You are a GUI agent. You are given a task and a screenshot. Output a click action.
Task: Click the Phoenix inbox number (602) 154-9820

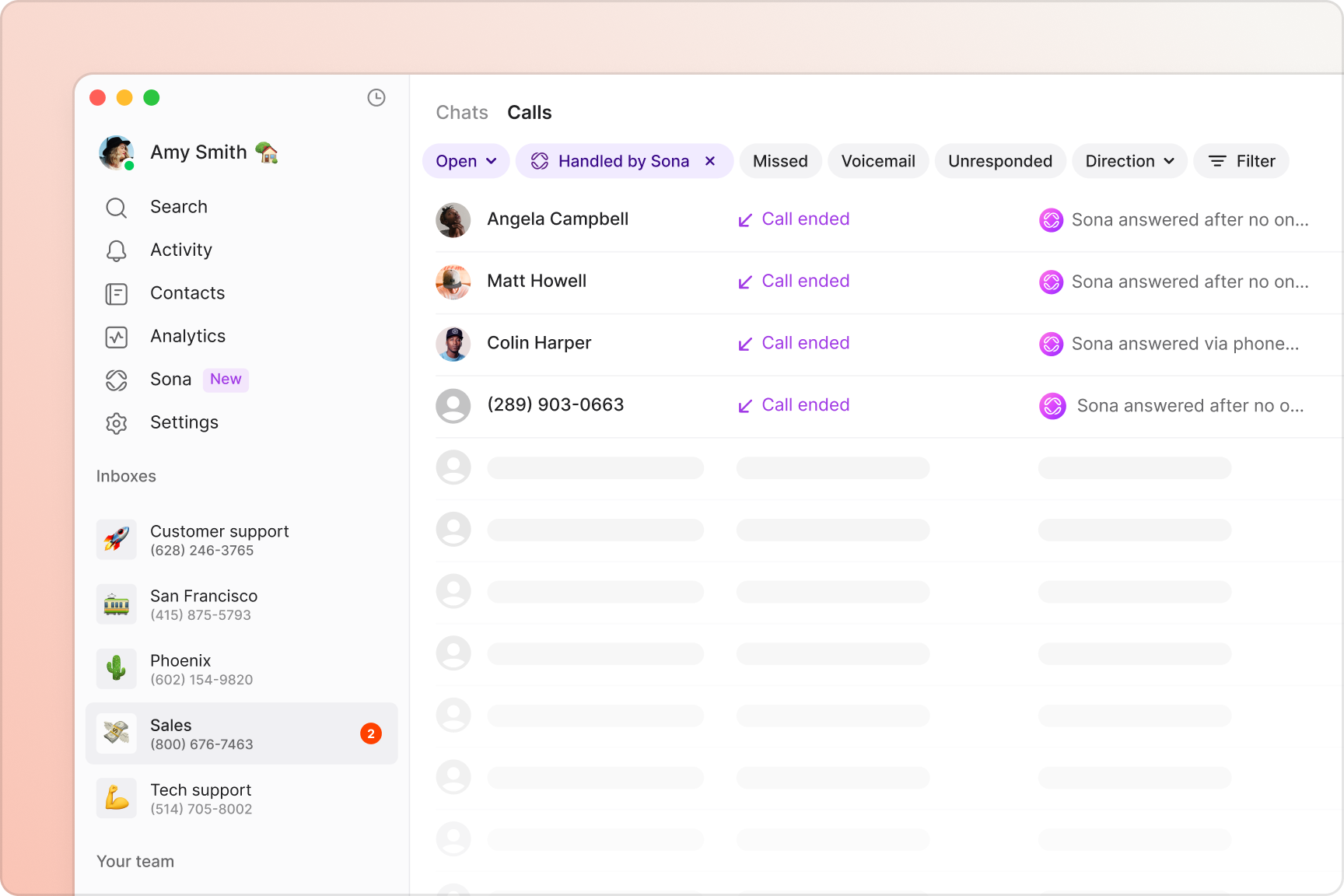point(201,680)
